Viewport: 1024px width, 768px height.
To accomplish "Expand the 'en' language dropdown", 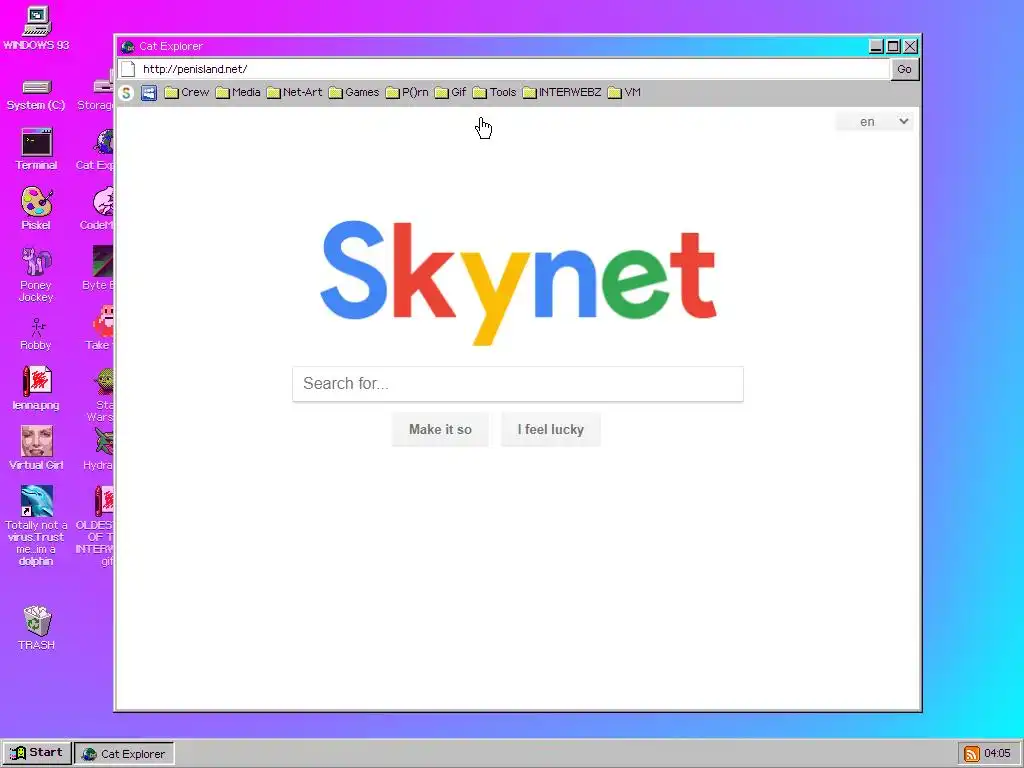I will pos(874,121).
